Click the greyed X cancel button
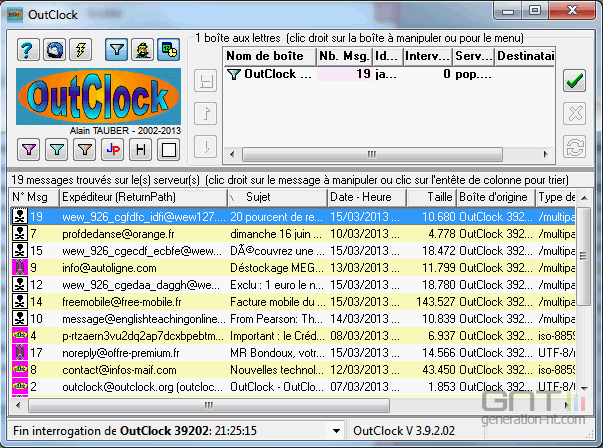 point(575,113)
